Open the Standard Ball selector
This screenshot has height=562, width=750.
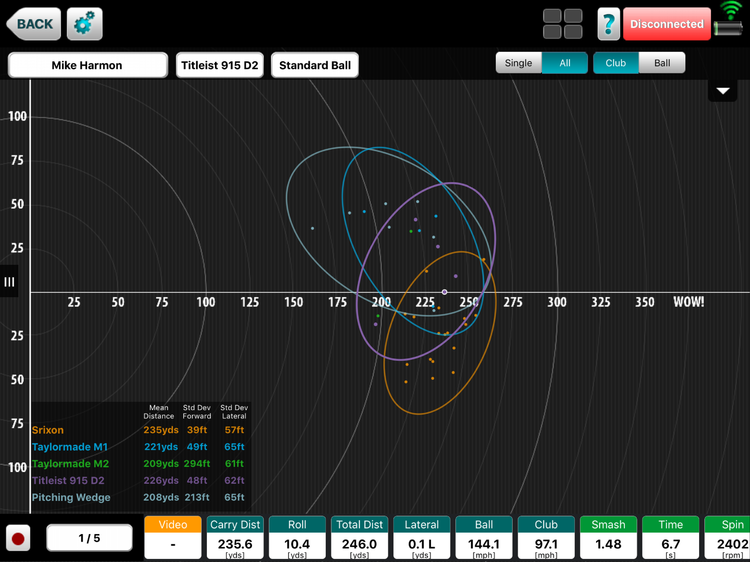click(x=315, y=66)
